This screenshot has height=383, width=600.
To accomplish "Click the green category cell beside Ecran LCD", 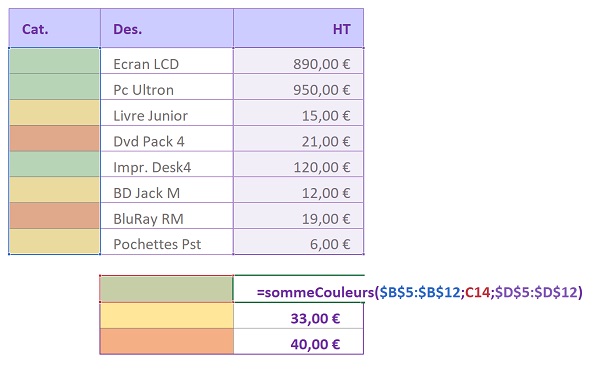I will click(55, 61).
